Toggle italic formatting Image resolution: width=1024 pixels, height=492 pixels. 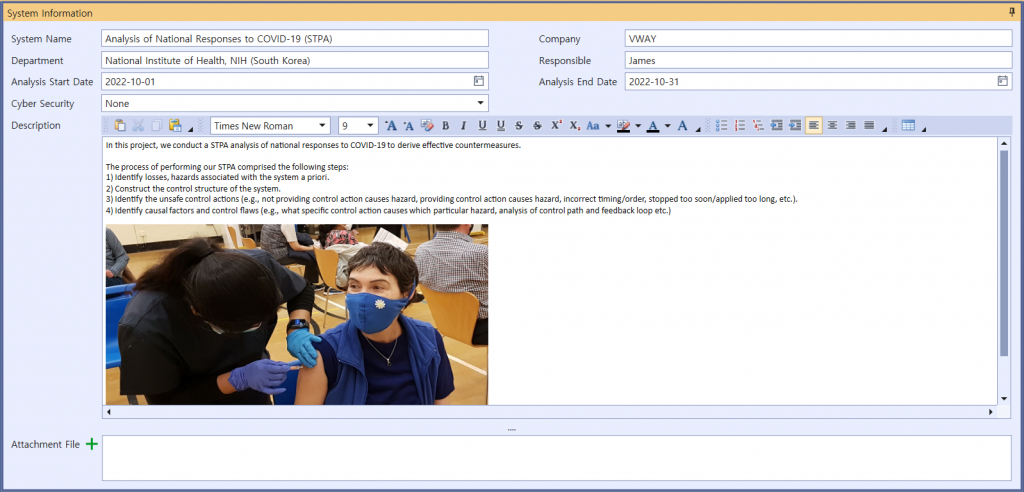pyautogui.click(x=464, y=125)
